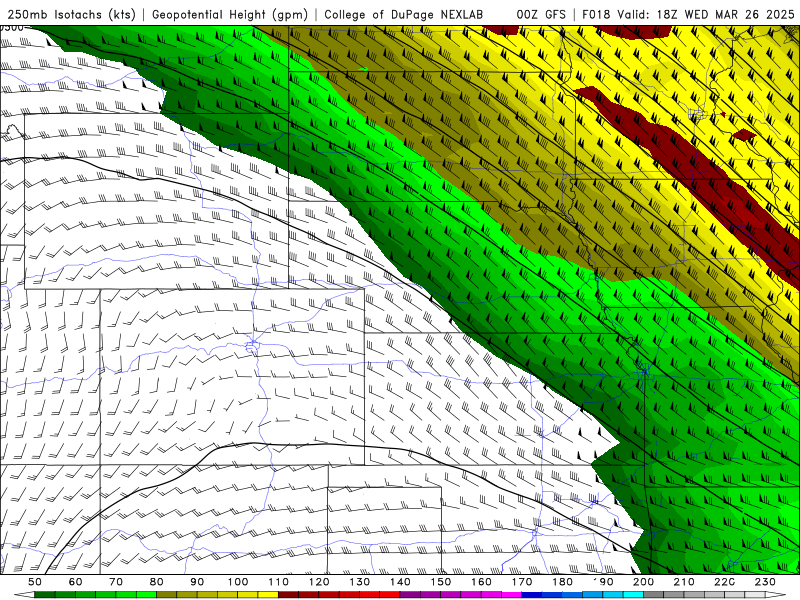Click the bright magenta swatch just before 170
Viewport: 800px width, 600px height.
tap(512, 595)
